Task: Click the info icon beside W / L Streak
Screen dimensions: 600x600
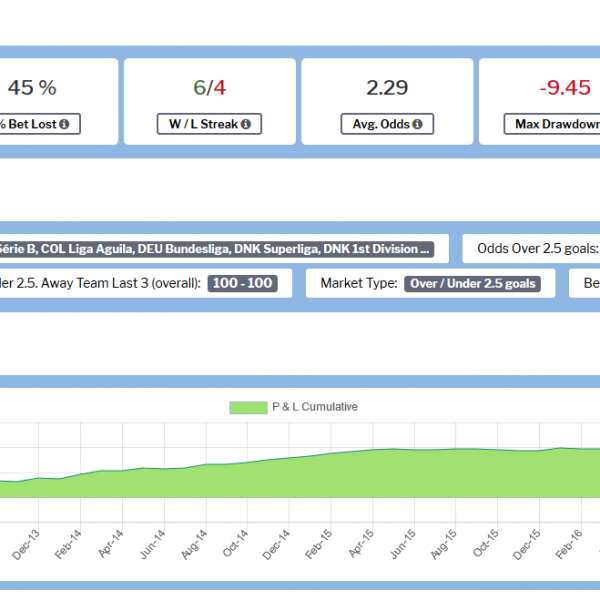Action: (x=246, y=124)
